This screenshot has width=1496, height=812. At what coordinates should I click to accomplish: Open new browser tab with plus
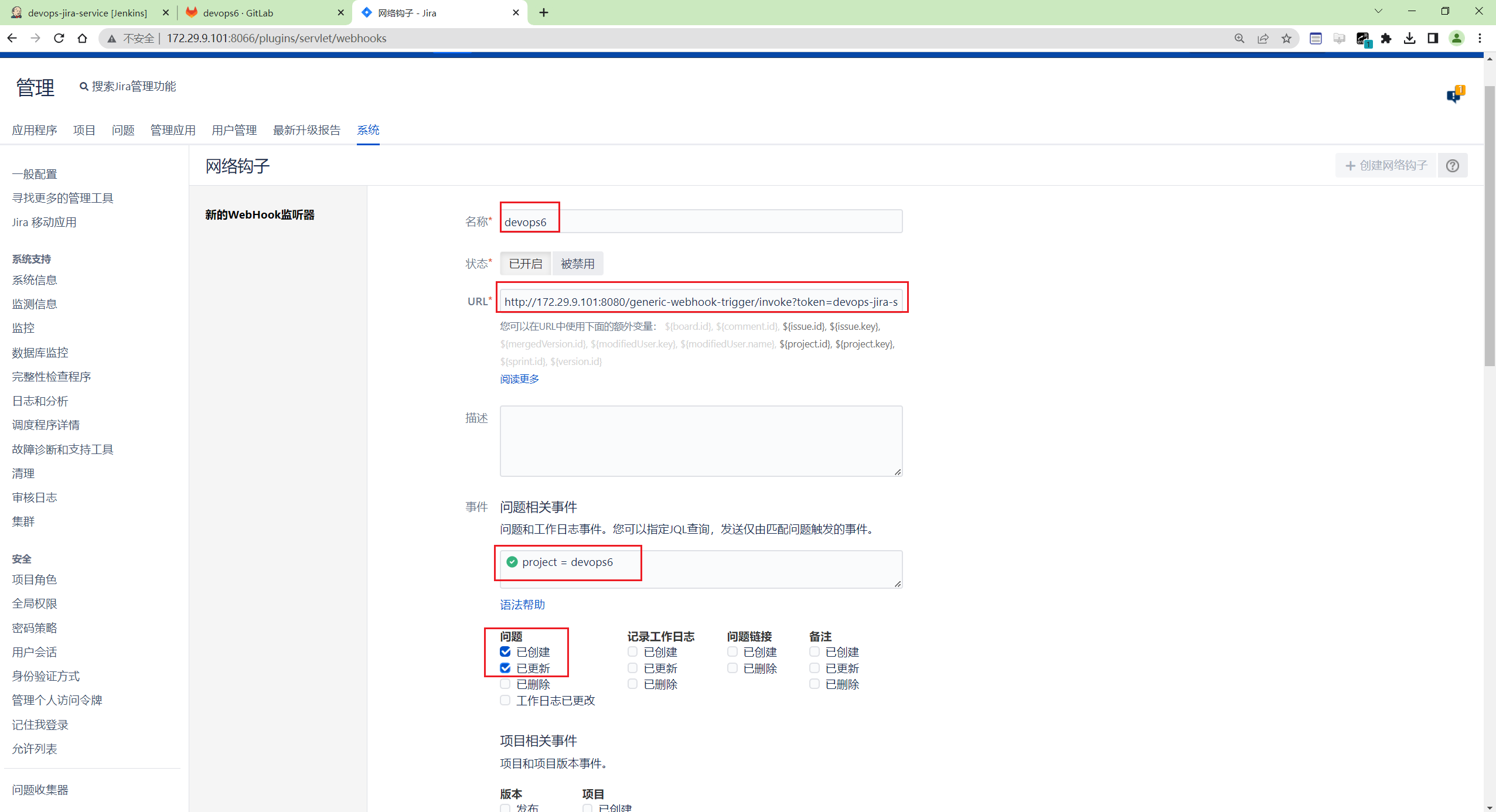click(544, 12)
